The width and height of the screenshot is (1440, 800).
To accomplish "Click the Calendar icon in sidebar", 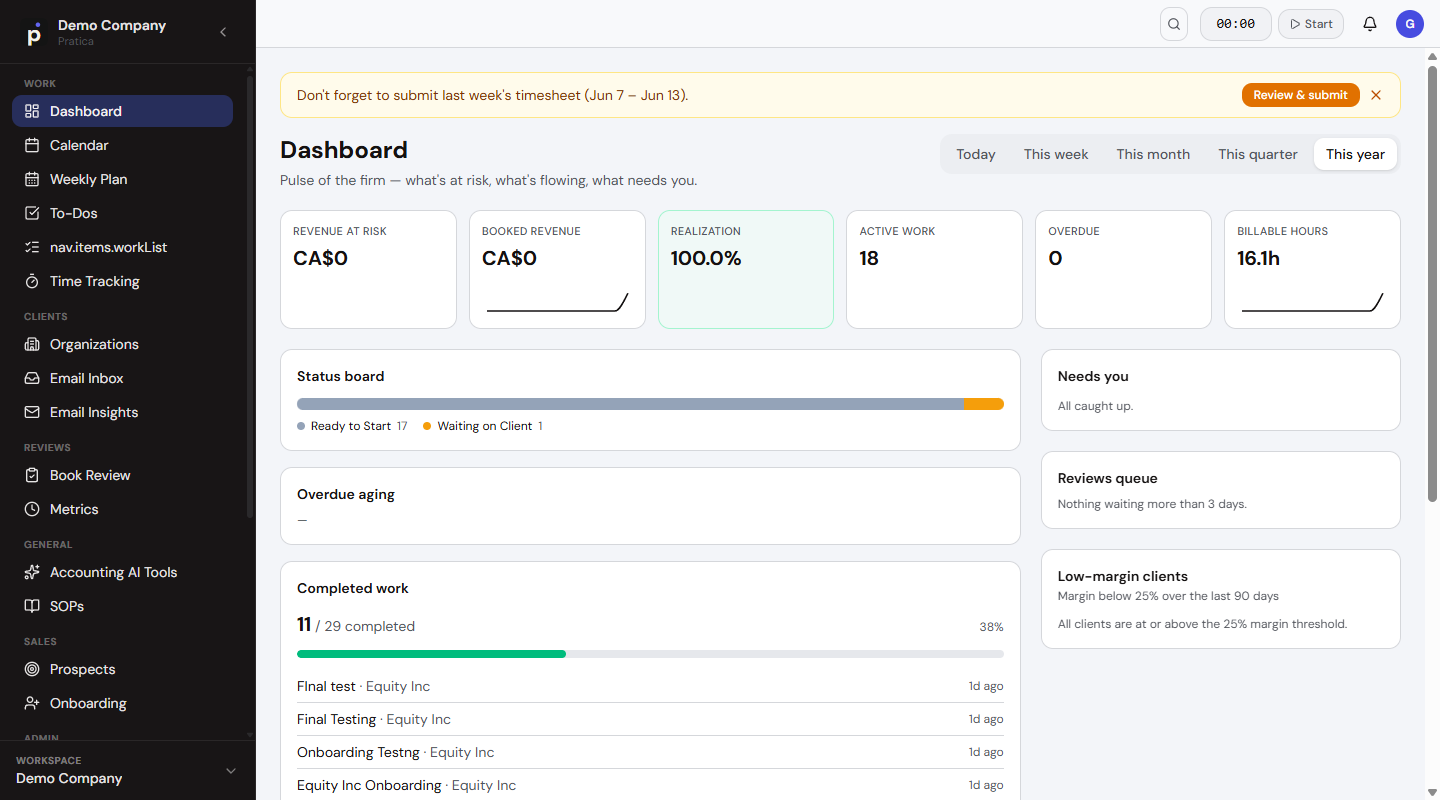I will (x=32, y=145).
